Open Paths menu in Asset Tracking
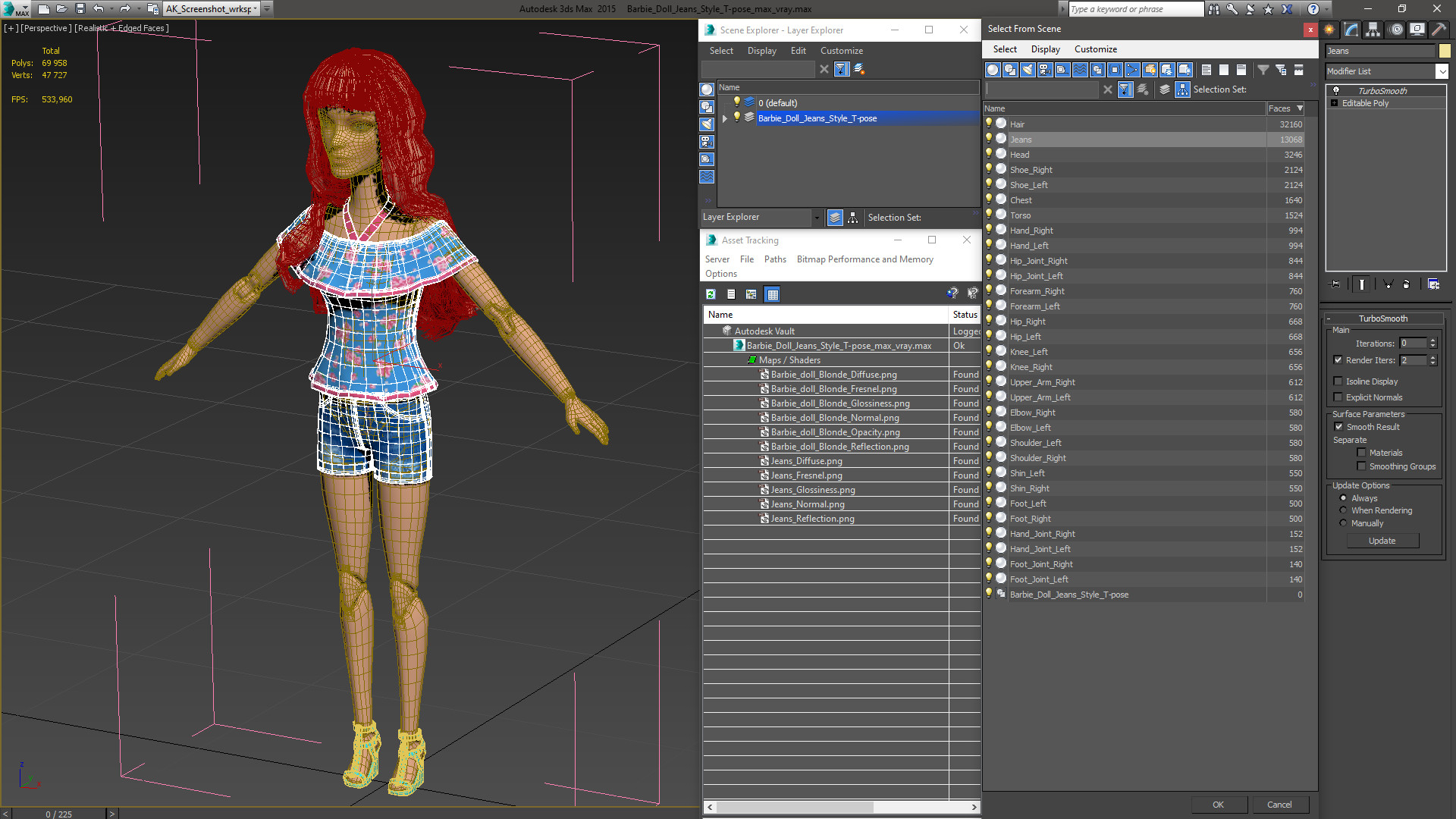This screenshot has width=1456, height=819. [x=775, y=259]
